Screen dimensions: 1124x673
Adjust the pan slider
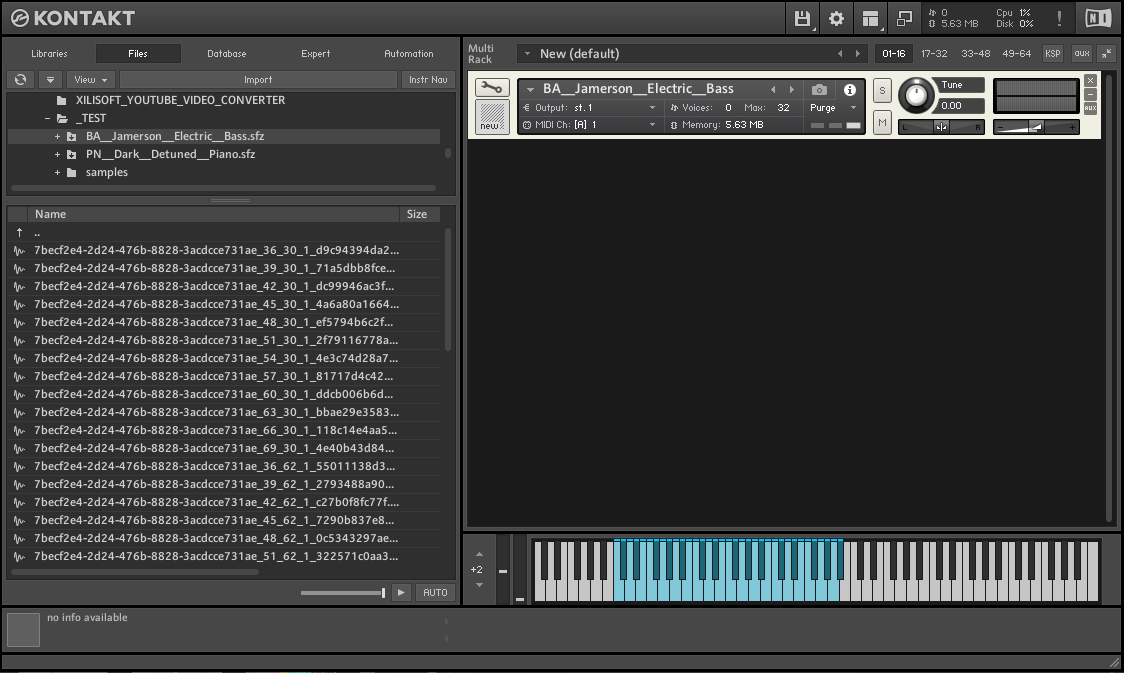tap(941, 127)
